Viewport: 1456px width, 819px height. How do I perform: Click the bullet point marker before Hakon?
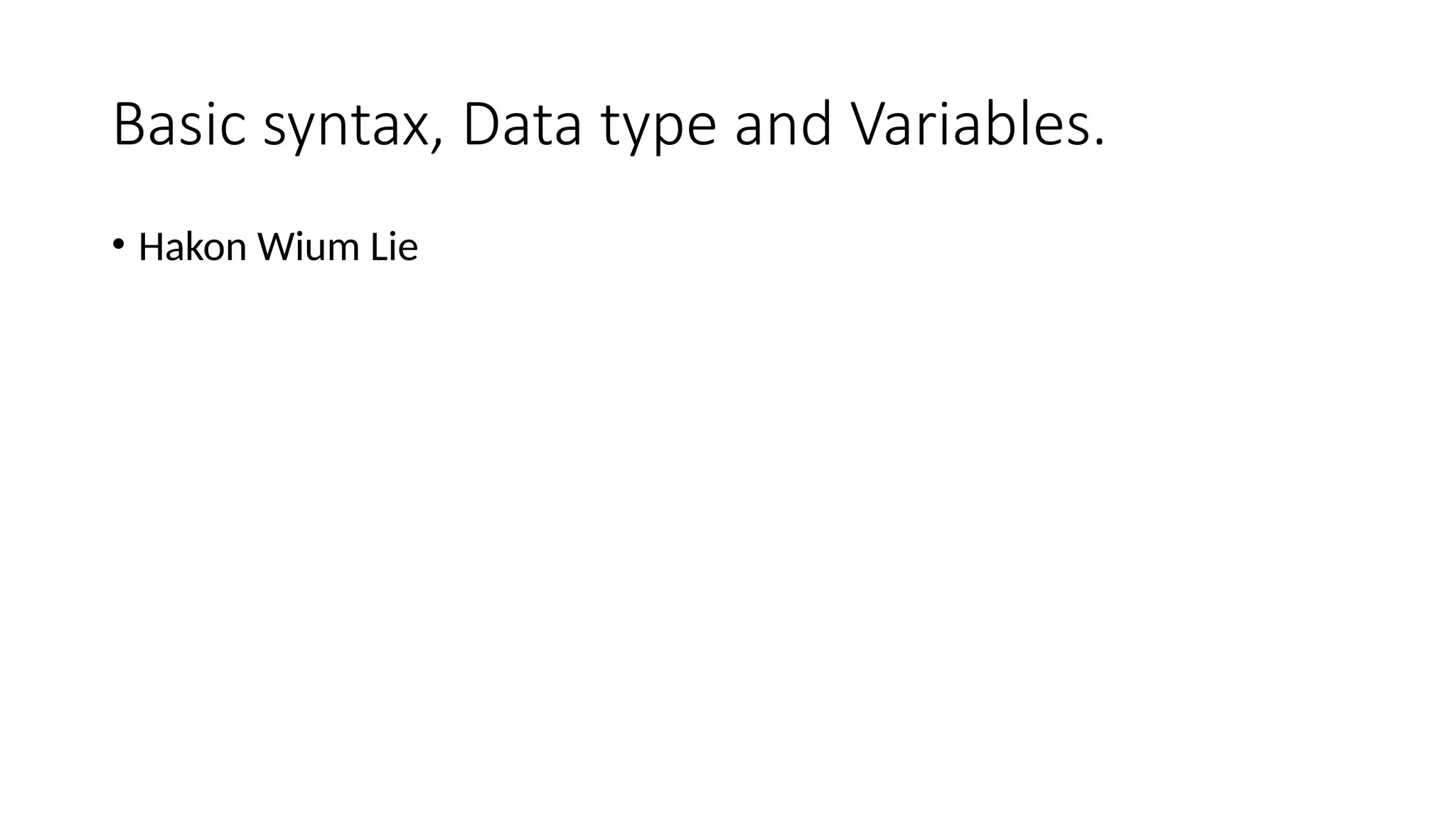click(x=118, y=244)
